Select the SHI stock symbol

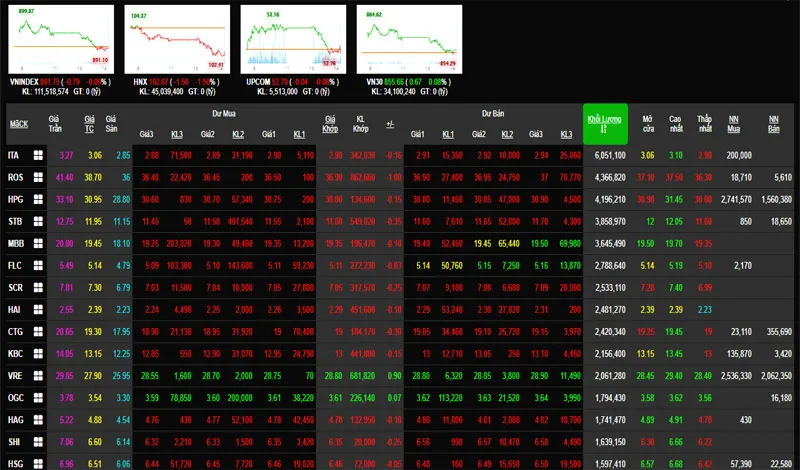click(14, 442)
